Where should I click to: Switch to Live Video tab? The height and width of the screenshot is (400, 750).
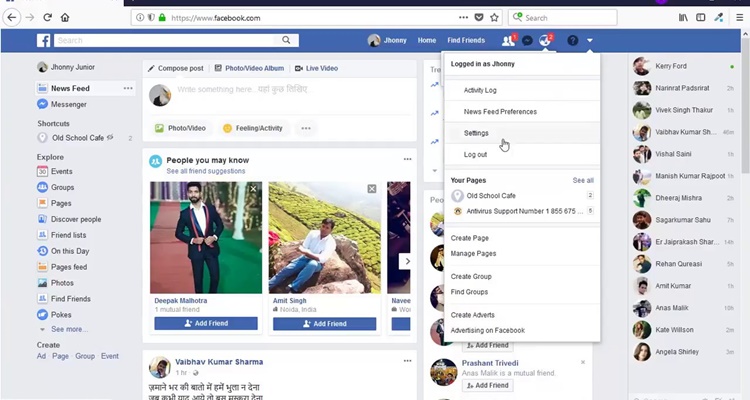(x=316, y=68)
